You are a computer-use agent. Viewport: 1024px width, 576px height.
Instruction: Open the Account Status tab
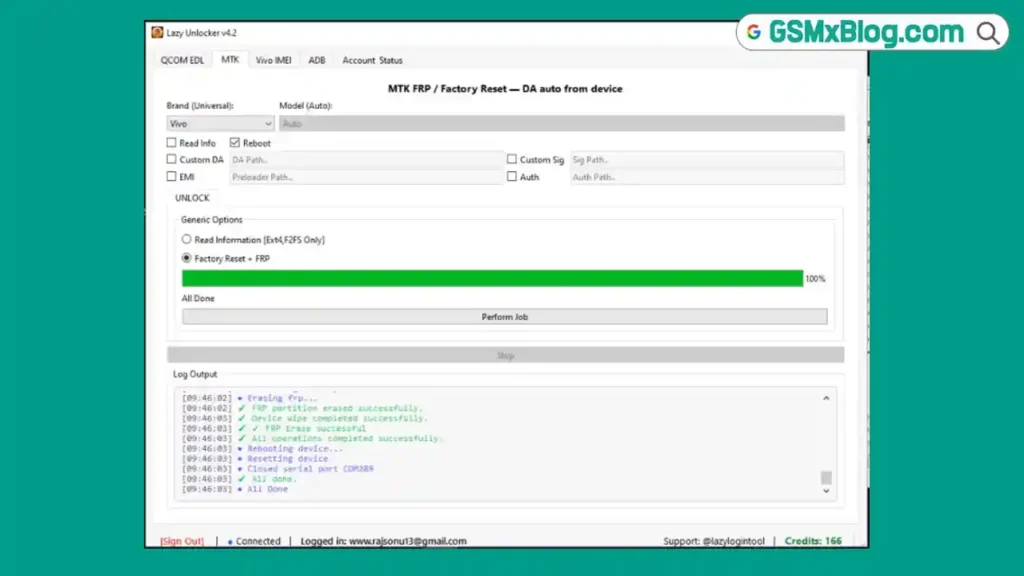click(x=372, y=60)
